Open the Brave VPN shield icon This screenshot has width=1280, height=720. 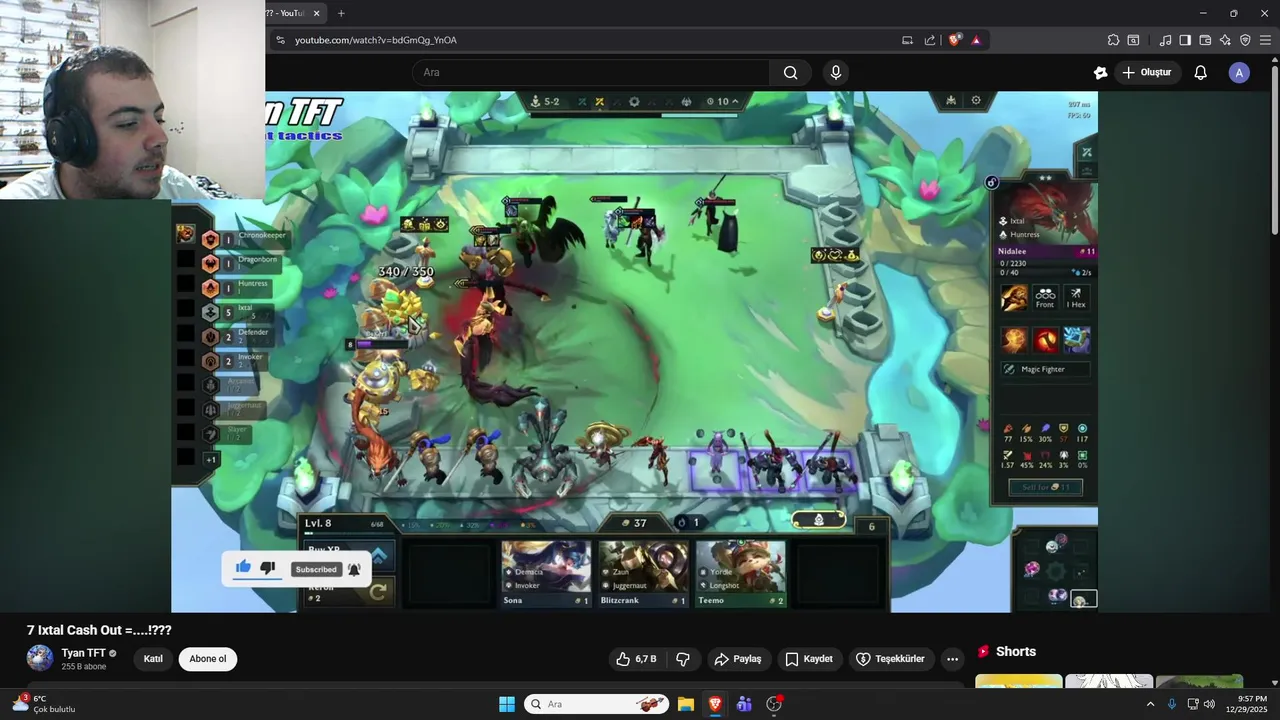click(1245, 40)
